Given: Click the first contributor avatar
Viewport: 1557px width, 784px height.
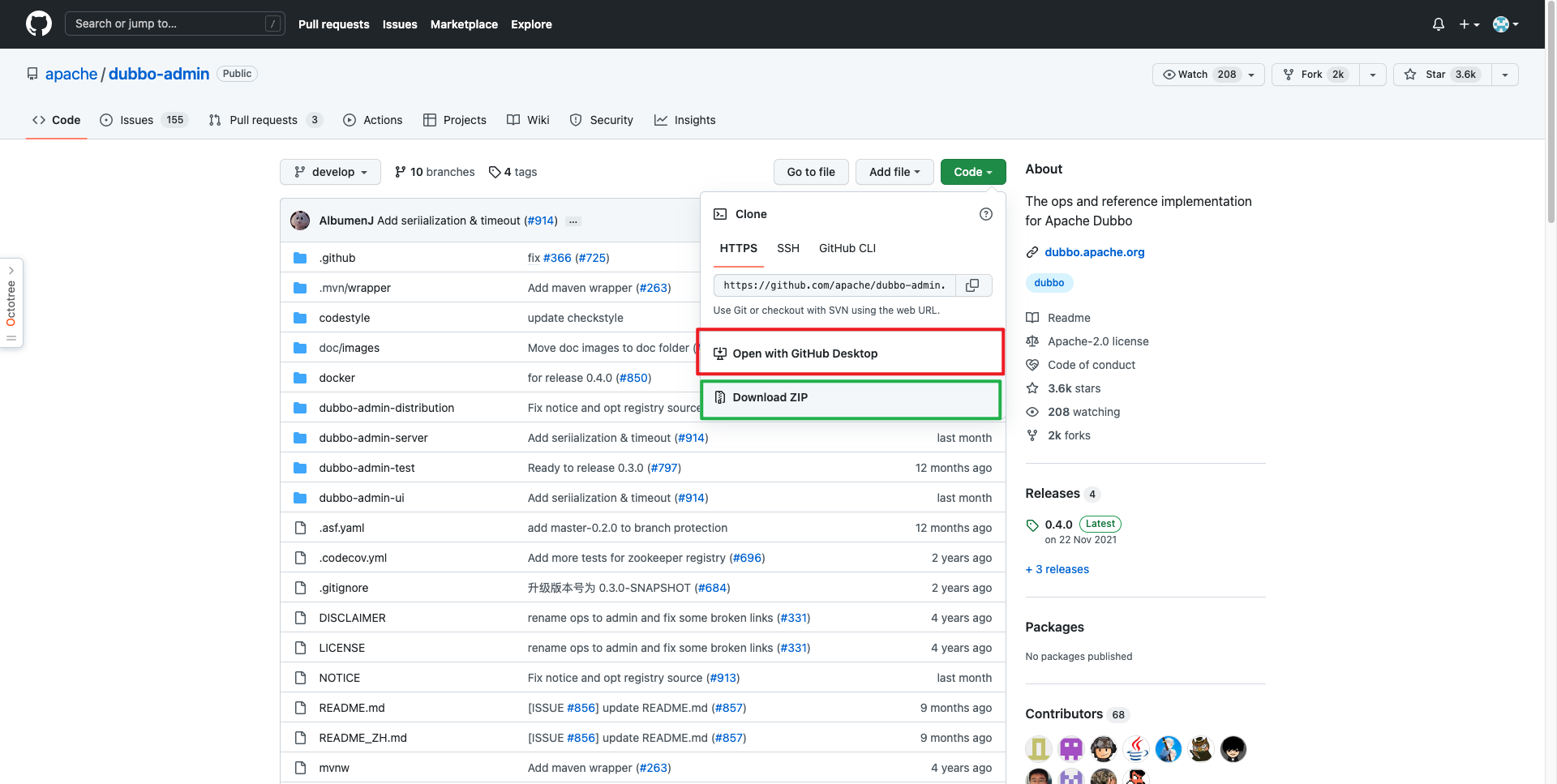Looking at the screenshot, I should [1039, 748].
